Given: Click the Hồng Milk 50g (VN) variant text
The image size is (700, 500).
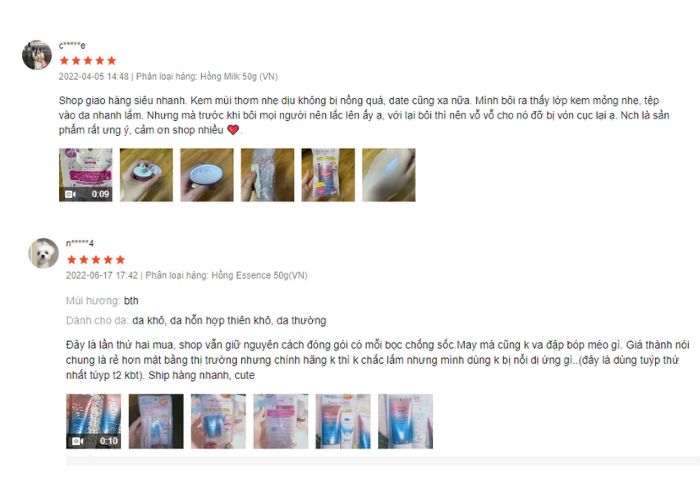Looking at the screenshot, I should pos(239,76).
